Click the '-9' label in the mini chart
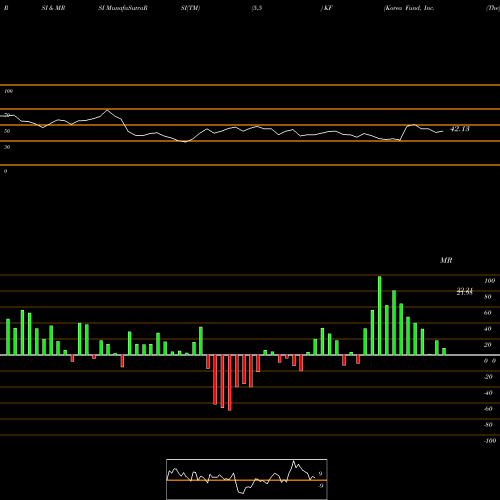Screen dimensions: 500x500 tap(320, 486)
